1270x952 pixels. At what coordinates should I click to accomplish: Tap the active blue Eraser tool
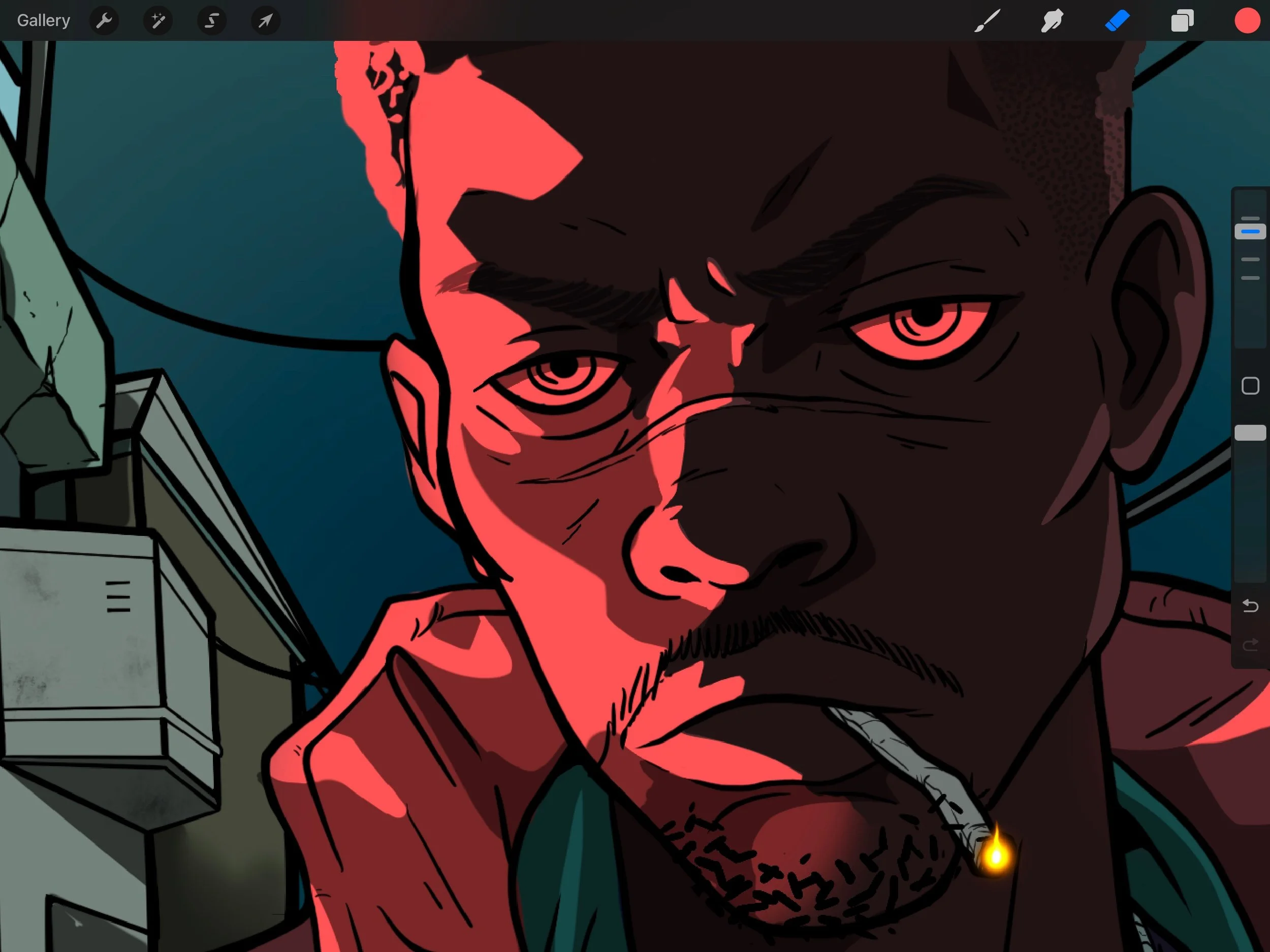point(1117,21)
